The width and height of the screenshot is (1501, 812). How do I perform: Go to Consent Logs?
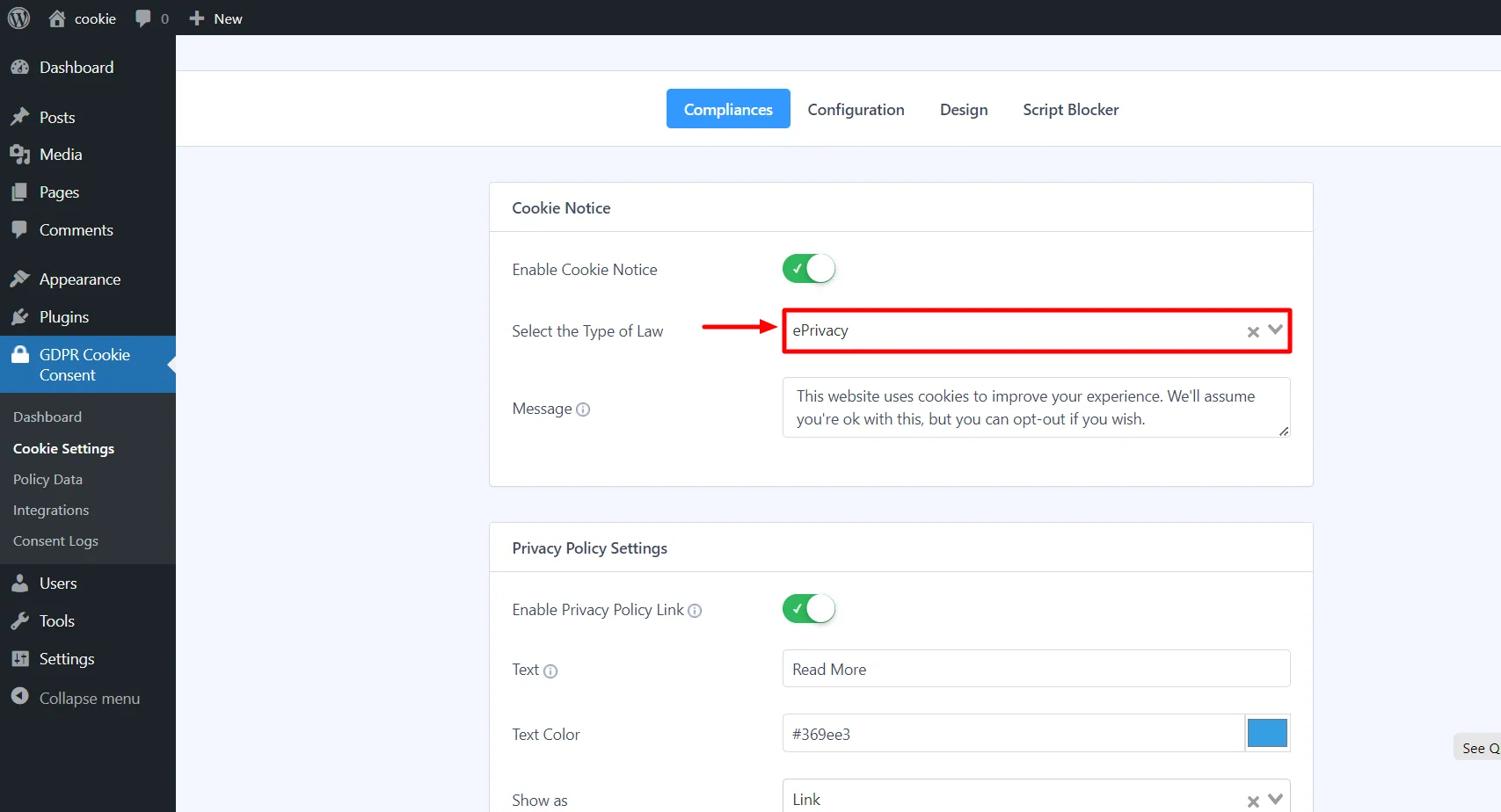click(x=55, y=540)
